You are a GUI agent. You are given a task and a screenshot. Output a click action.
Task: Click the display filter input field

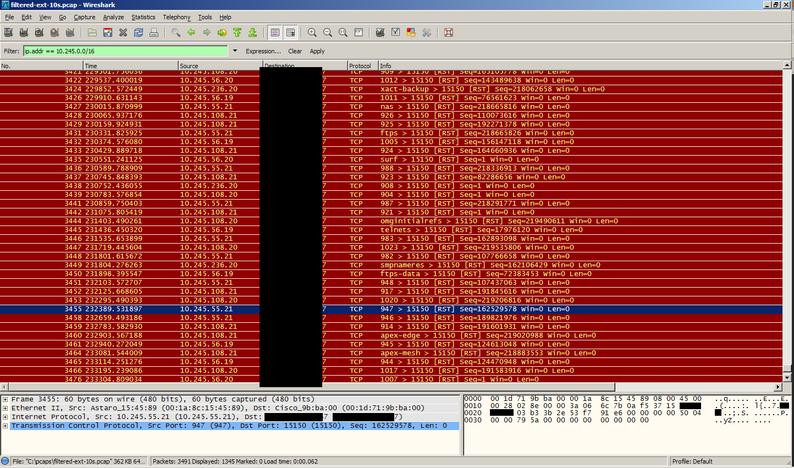126,51
